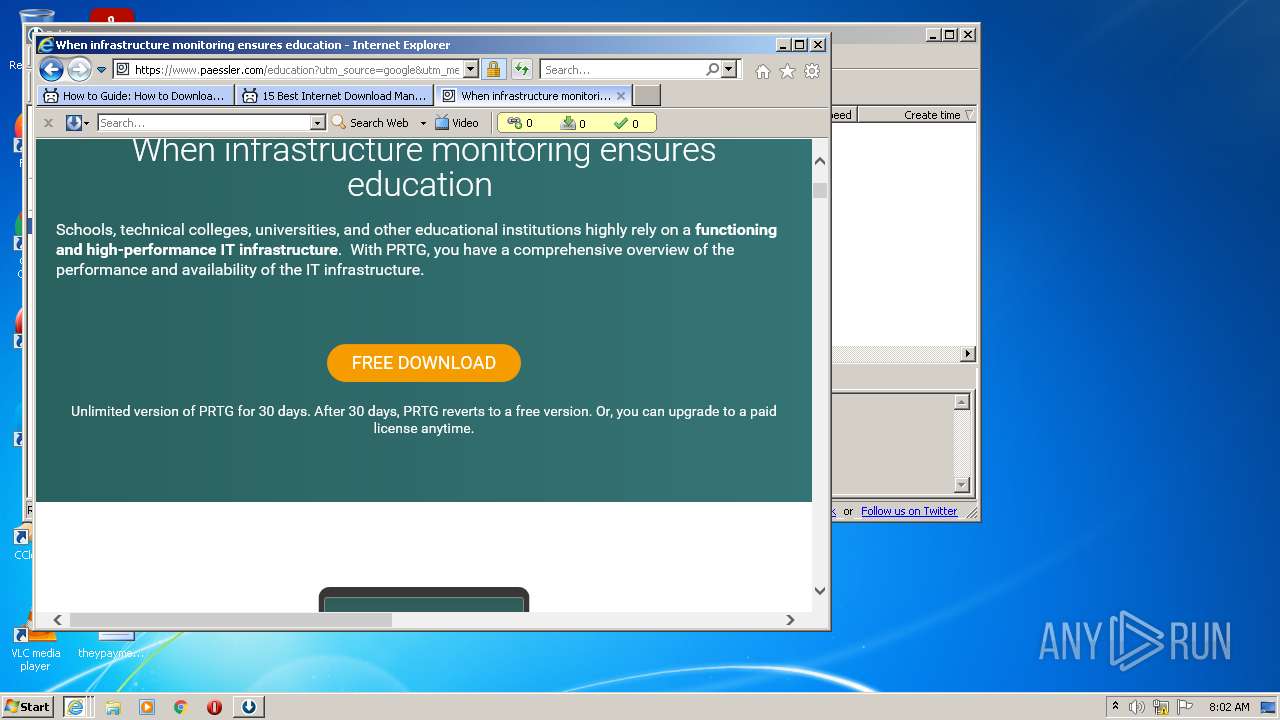
Task: Close the 'When infrastructure monitori...' tab
Action: [621, 96]
